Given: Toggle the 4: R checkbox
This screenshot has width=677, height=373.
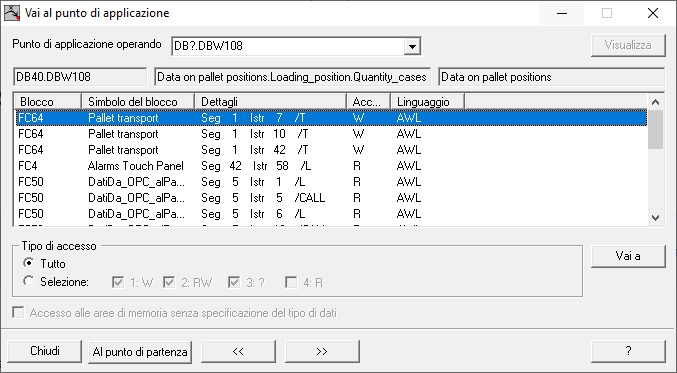Looking at the screenshot, I should [291, 282].
